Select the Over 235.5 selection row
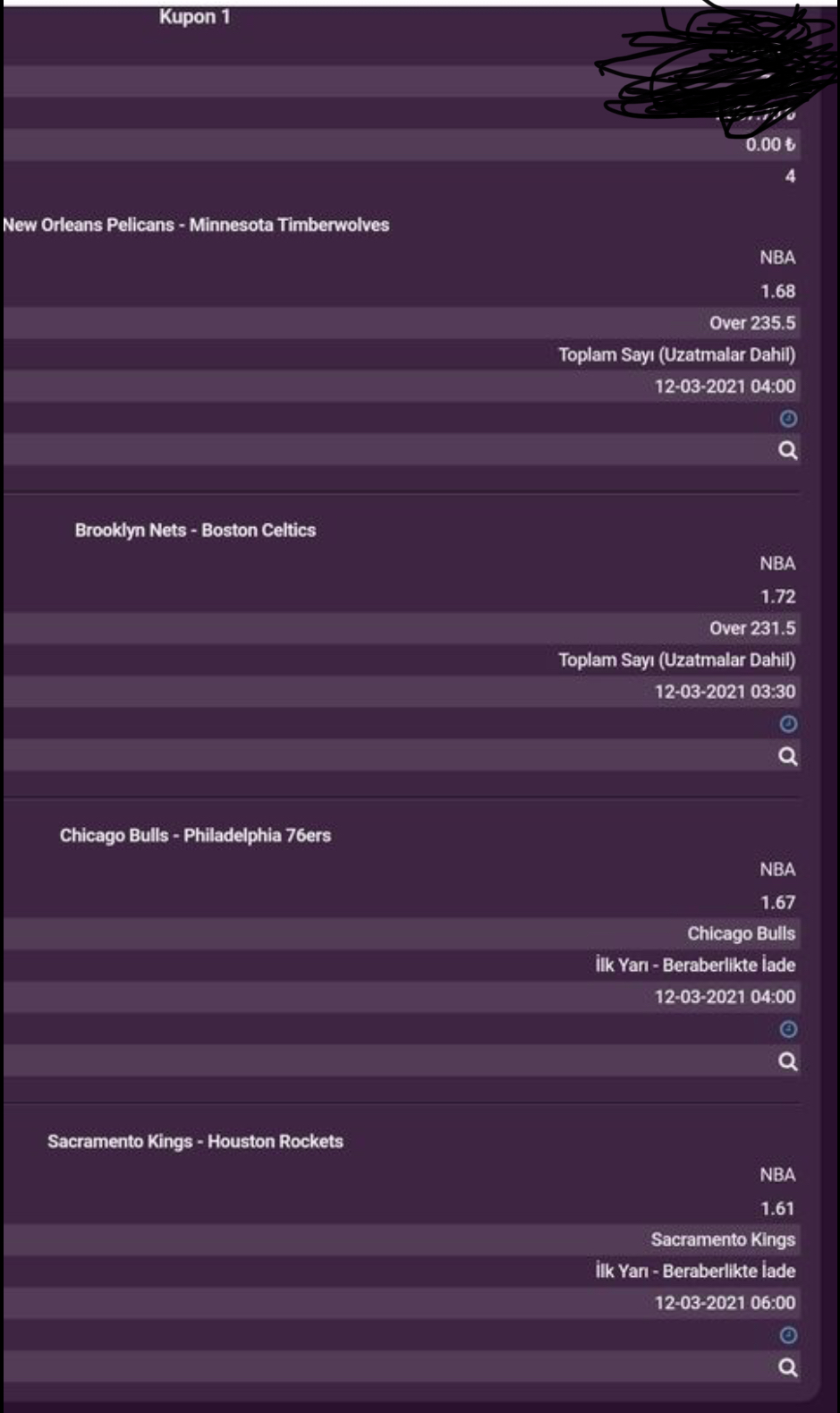The image size is (840, 1413). coord(401,322)
